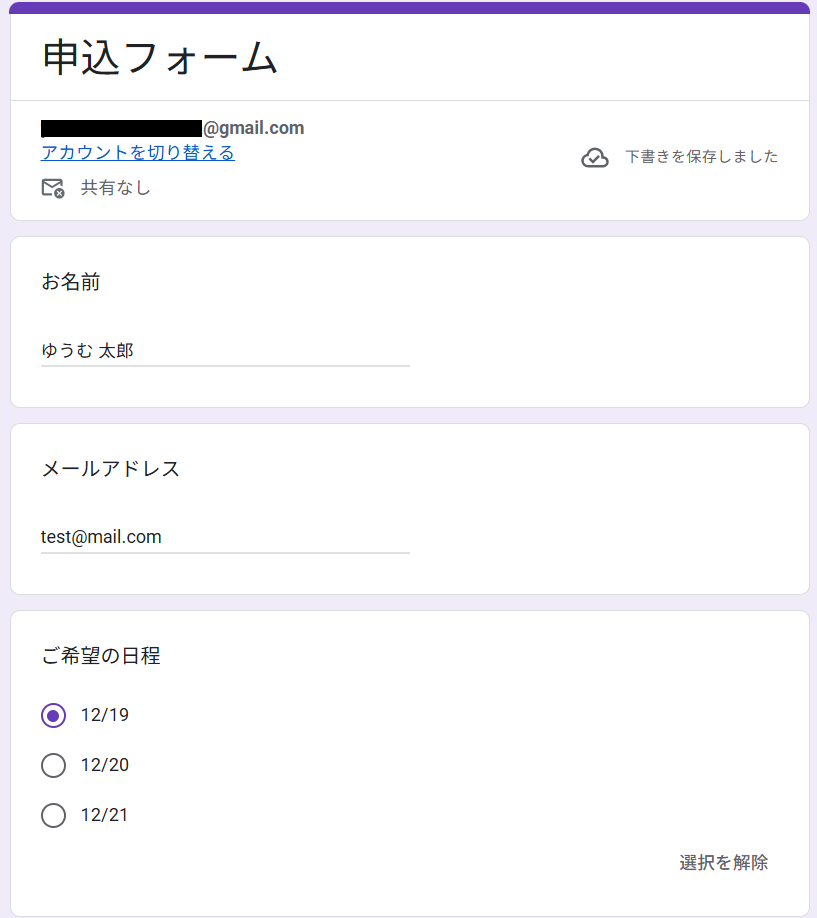817x918 pixels.
Task: Click the purple header bar at top
Action: (x=409, y=7)
